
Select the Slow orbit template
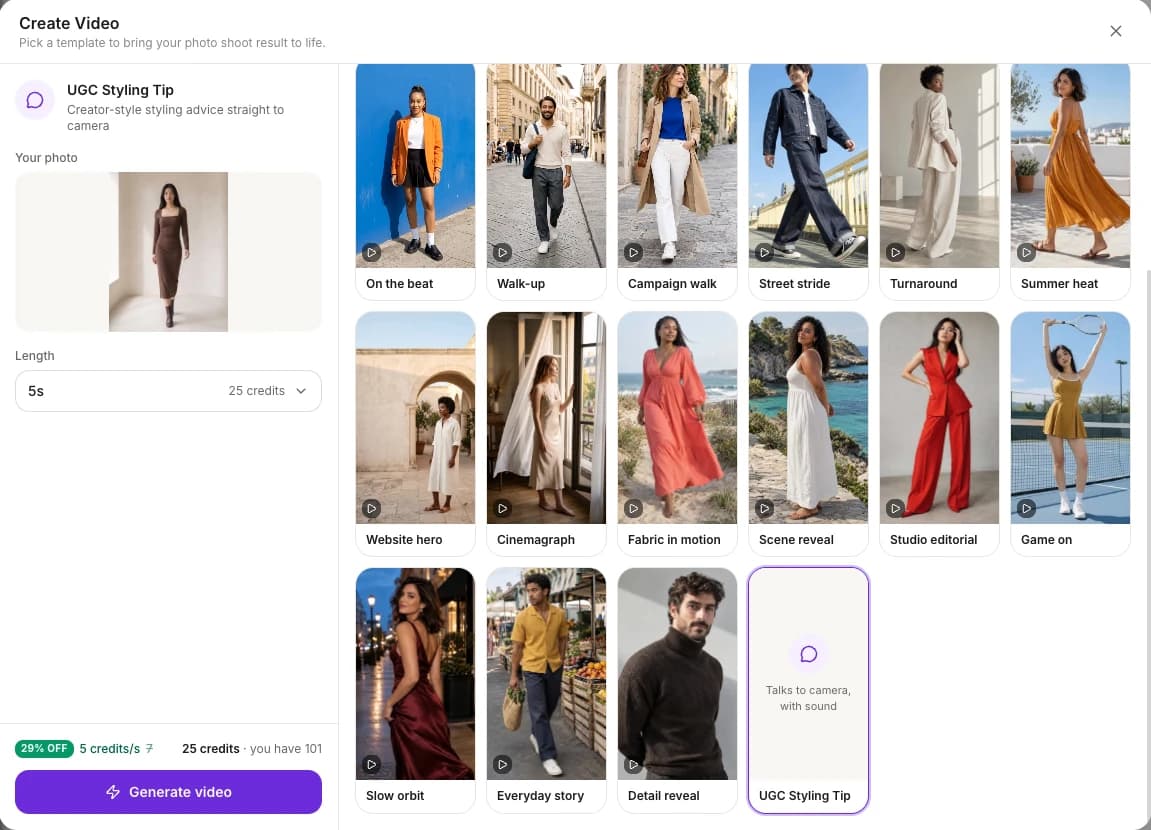(415, 690)
